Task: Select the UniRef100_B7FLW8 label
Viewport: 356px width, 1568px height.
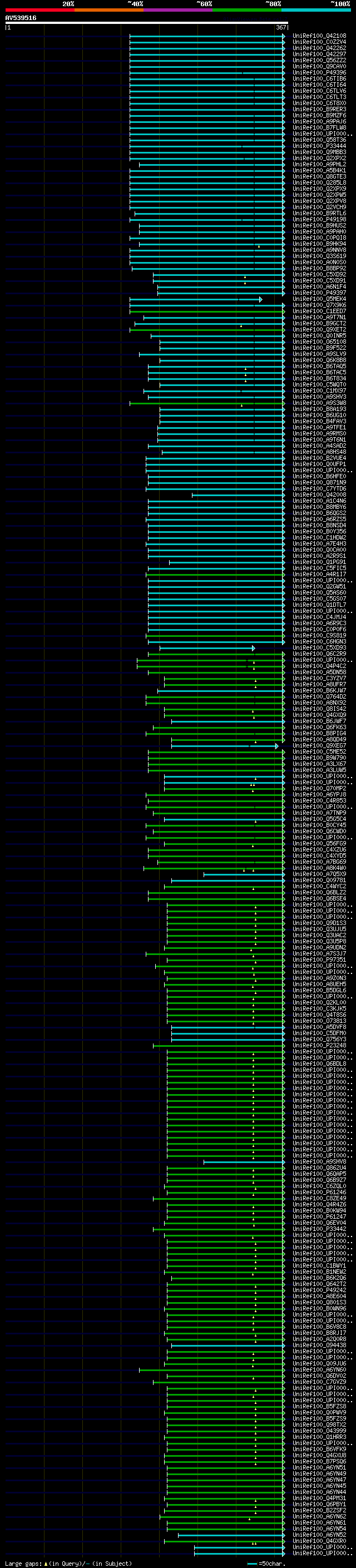Action: click(319, 127)
